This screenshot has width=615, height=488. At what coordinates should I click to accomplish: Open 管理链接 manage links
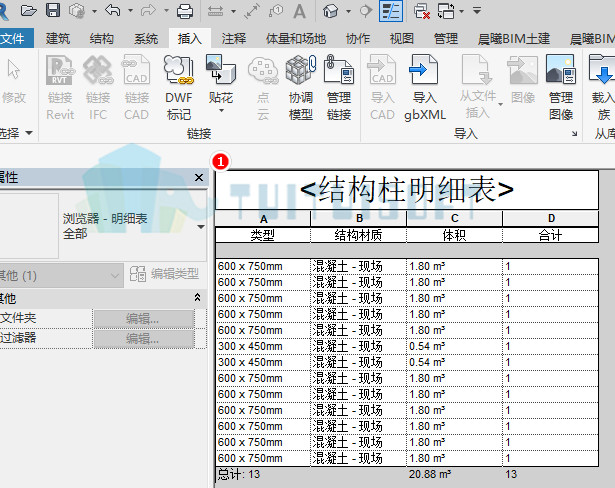click(339, 88)
